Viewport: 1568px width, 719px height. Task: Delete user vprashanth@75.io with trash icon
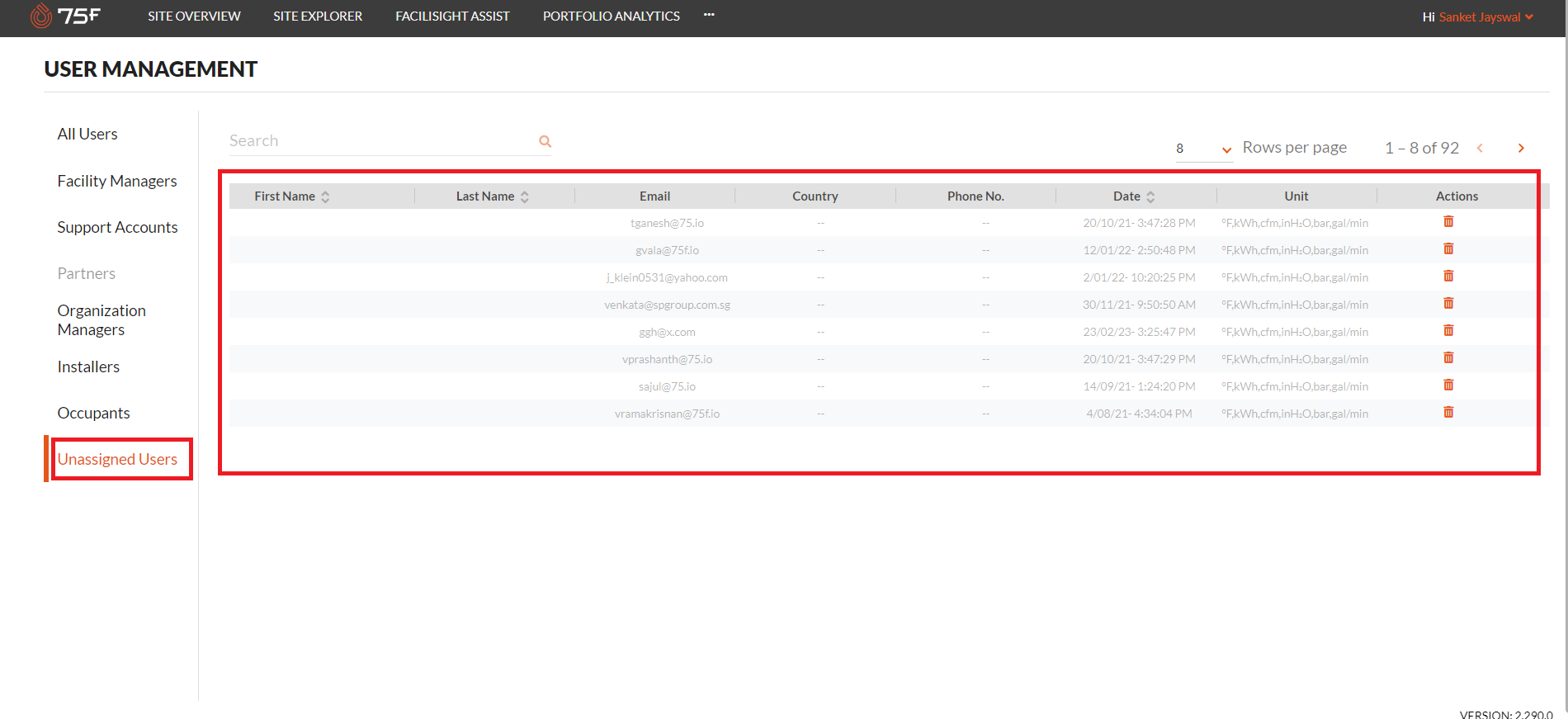pyautogui.click(x=1448, y=357)
